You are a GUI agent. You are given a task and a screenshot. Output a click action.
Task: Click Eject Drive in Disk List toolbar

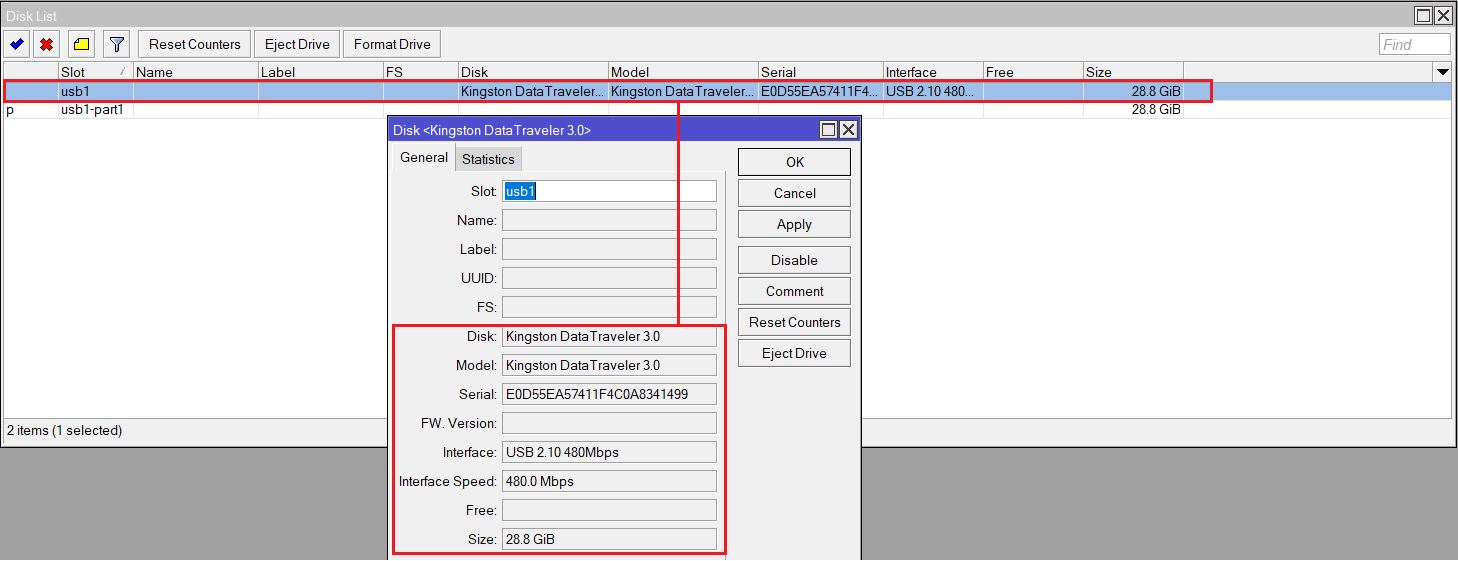click(297, 44)
